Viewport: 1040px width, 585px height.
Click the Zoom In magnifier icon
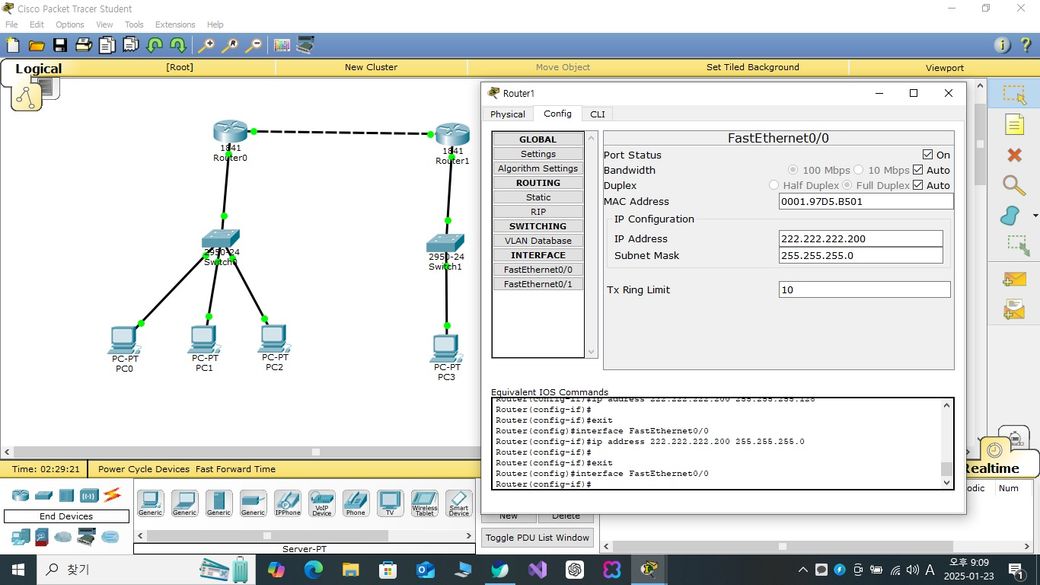pos(206,45)
